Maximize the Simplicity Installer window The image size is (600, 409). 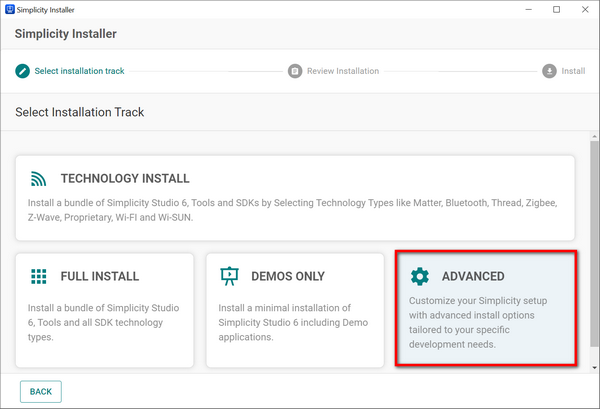(557, 10)
